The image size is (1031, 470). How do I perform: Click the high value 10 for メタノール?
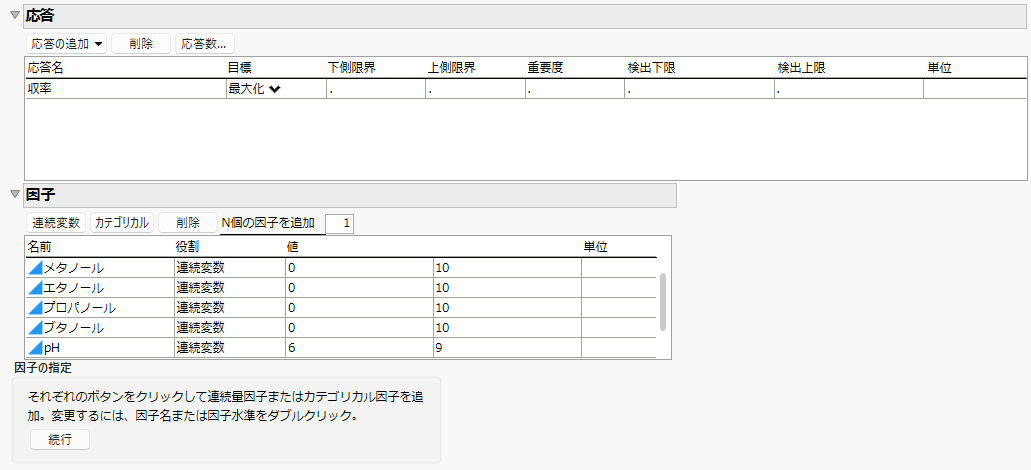tap(507, 268)
